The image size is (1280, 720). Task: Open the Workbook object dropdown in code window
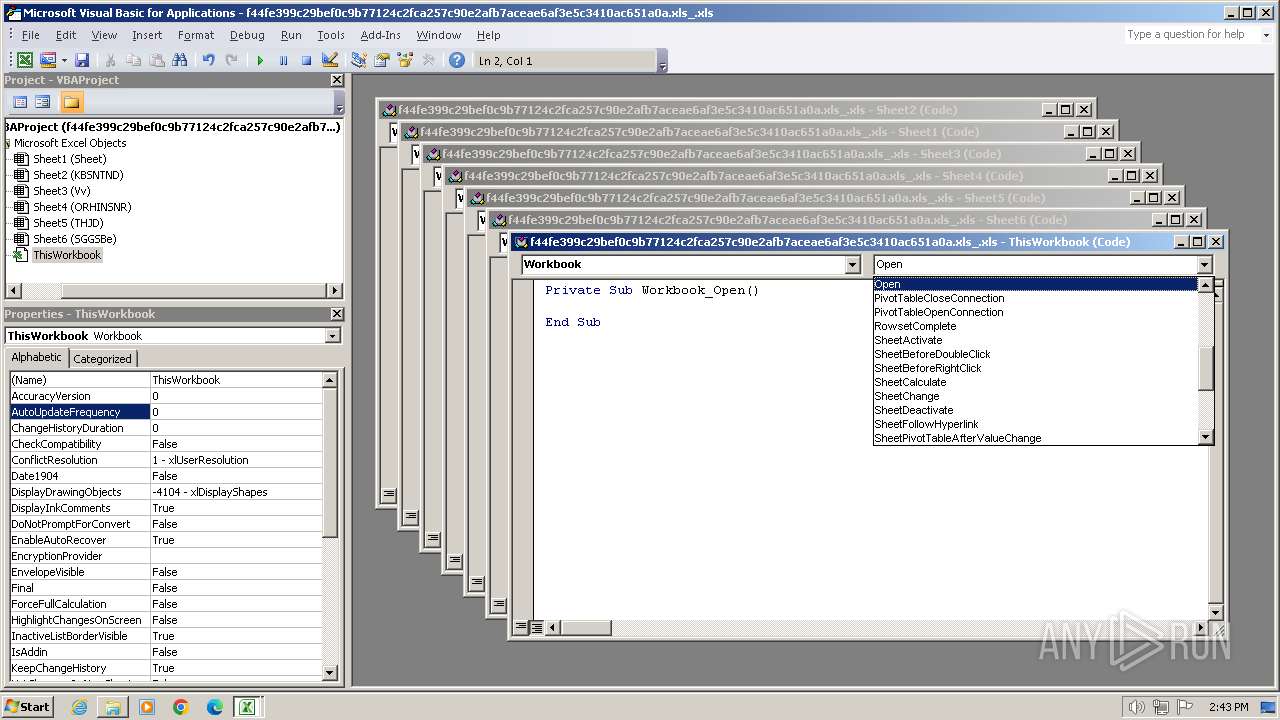(x=853, y=265)
